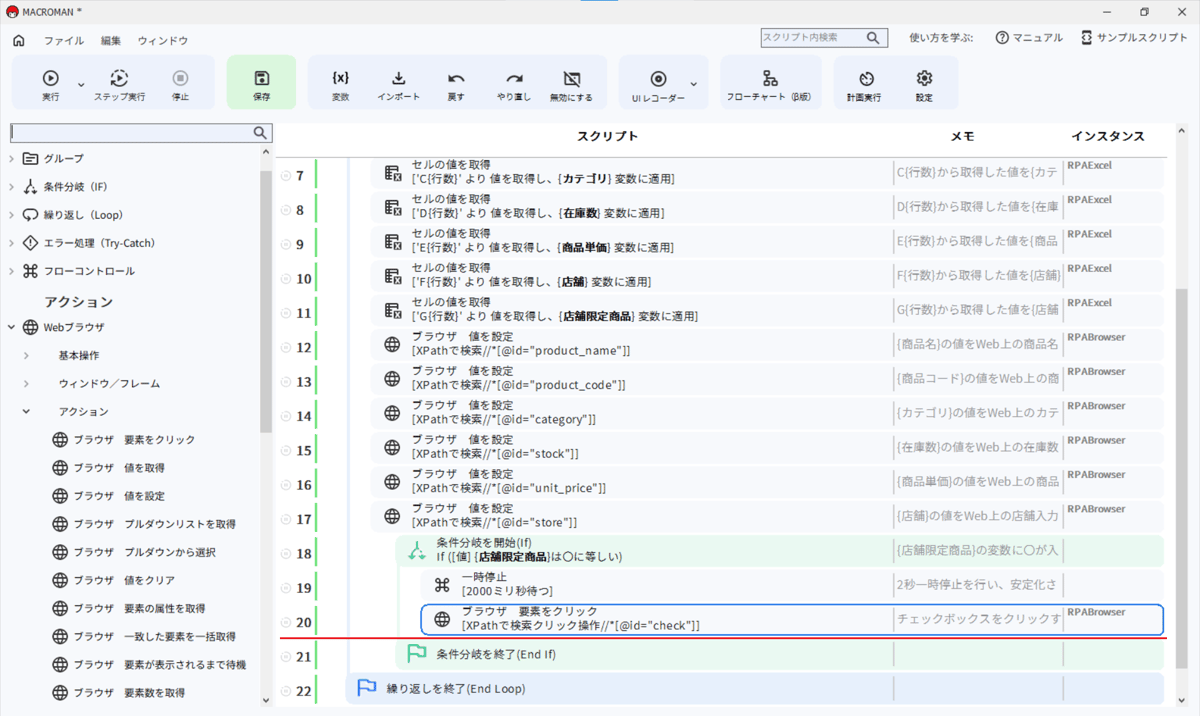Screen dimensions: 1200x716
Task: Click 一時停止 command icon on line 19
Action: pos(442,585)
